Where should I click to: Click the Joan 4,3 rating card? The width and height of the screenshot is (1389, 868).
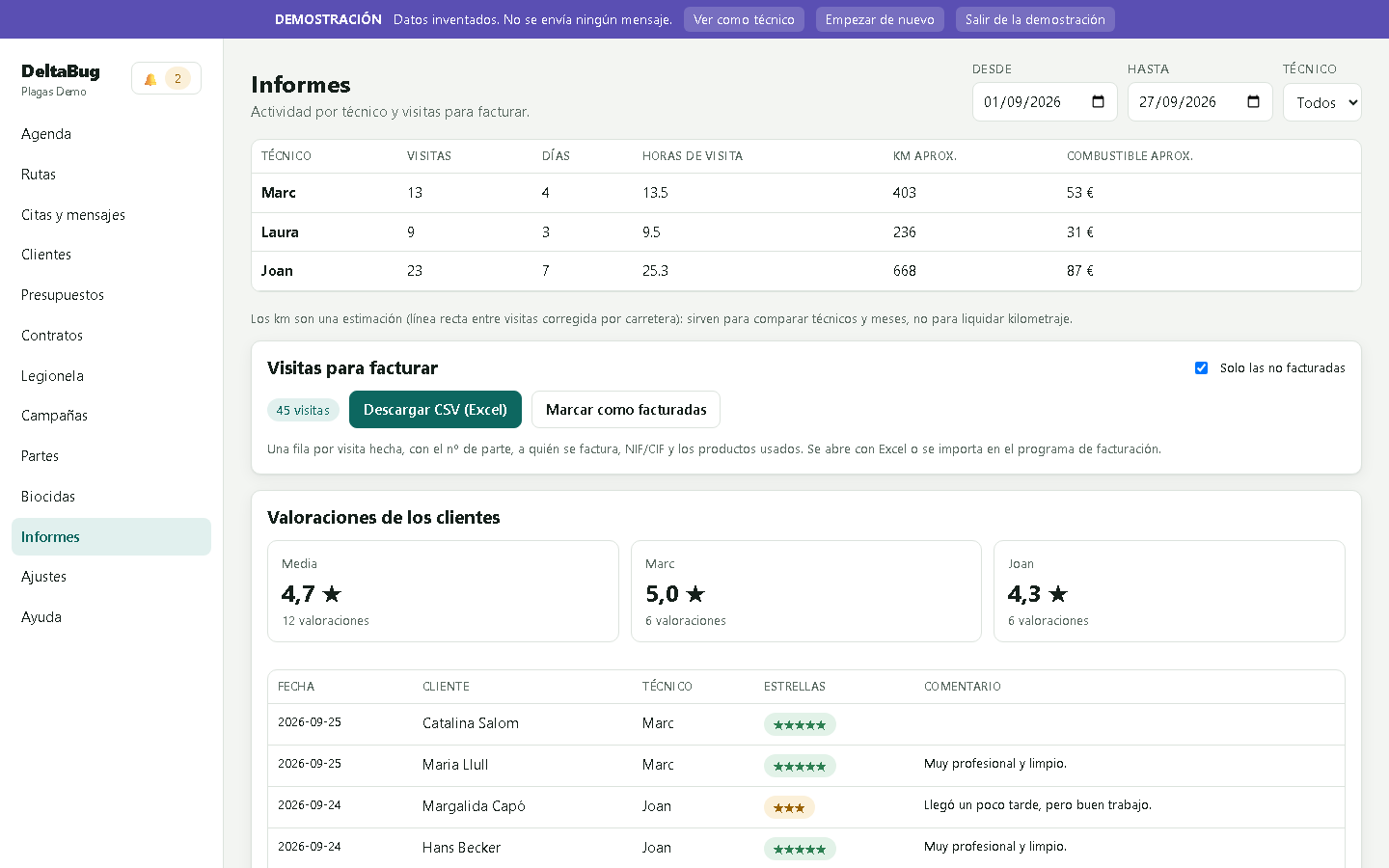[x=1169, y=591]
